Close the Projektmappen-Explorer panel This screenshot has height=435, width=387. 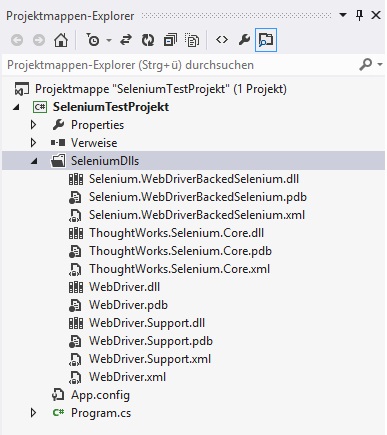pos(376,15)
